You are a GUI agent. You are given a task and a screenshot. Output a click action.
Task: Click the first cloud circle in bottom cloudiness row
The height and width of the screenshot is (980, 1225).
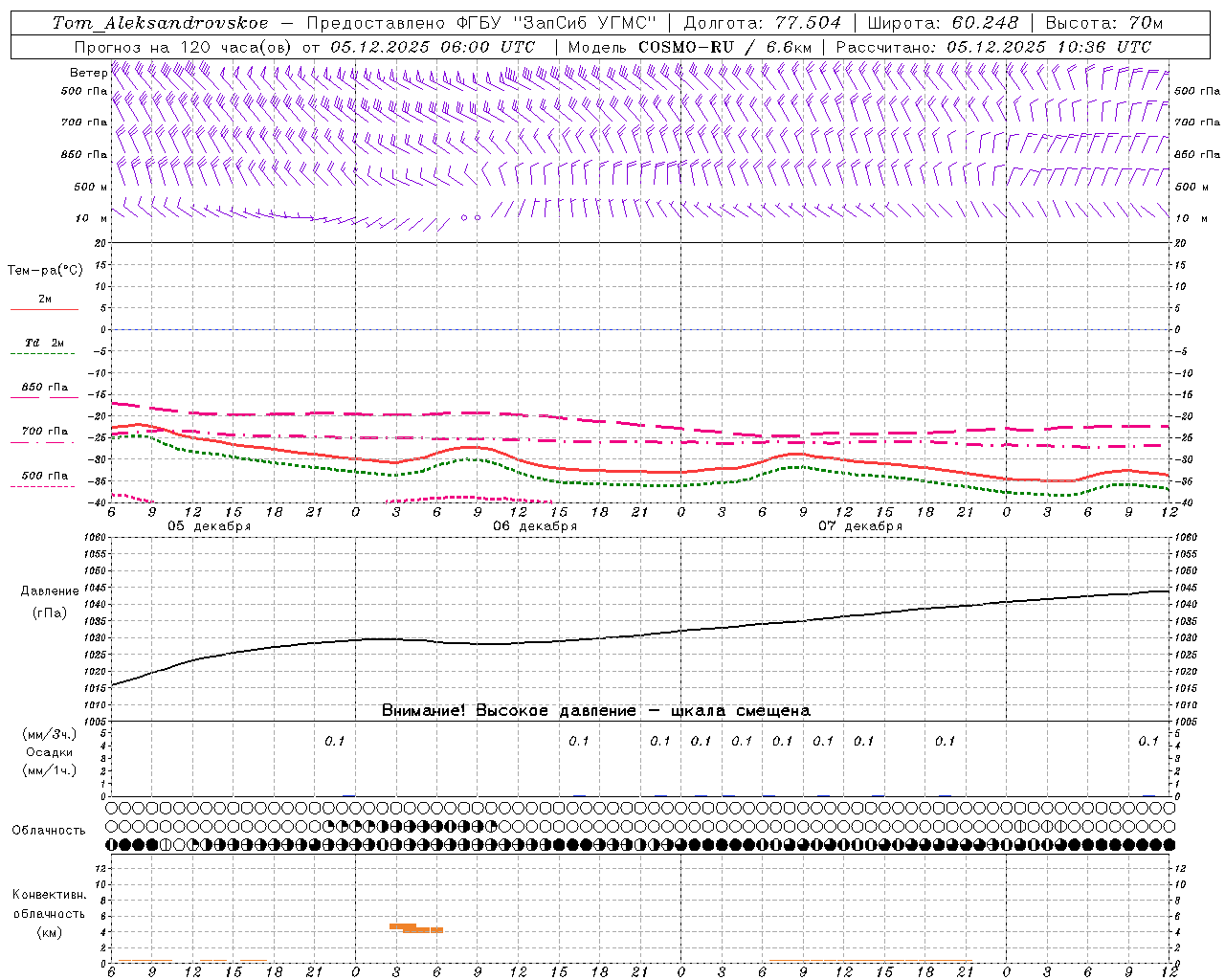[x=112, y=845]
